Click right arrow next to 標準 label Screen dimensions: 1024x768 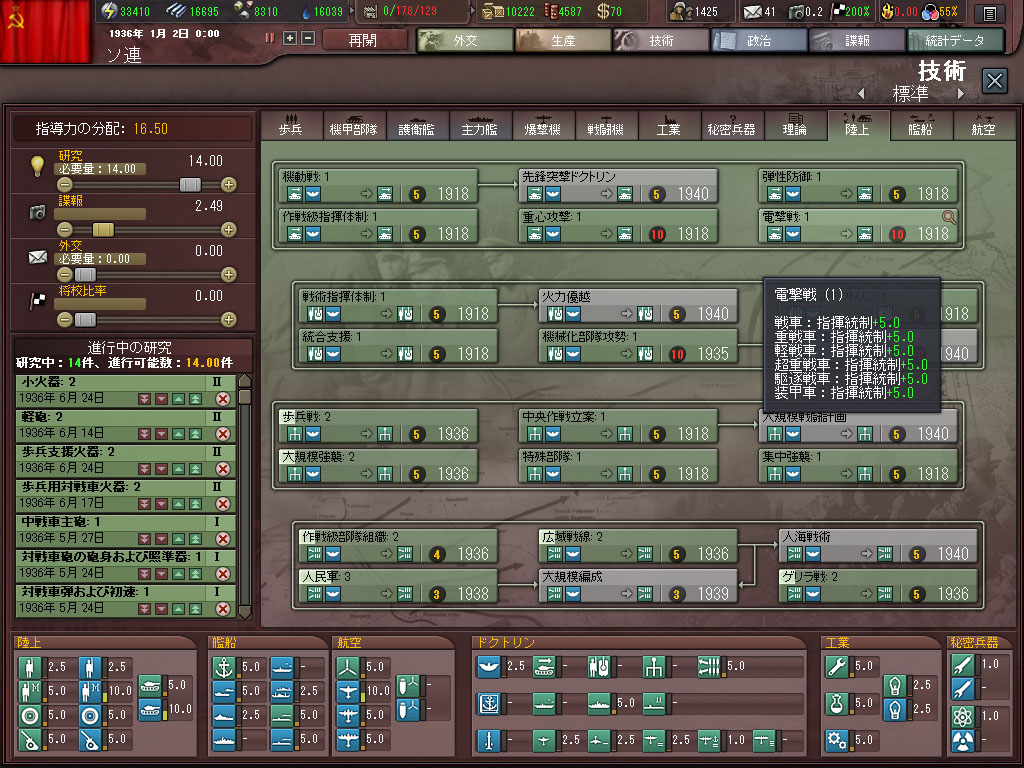(961, 93)
